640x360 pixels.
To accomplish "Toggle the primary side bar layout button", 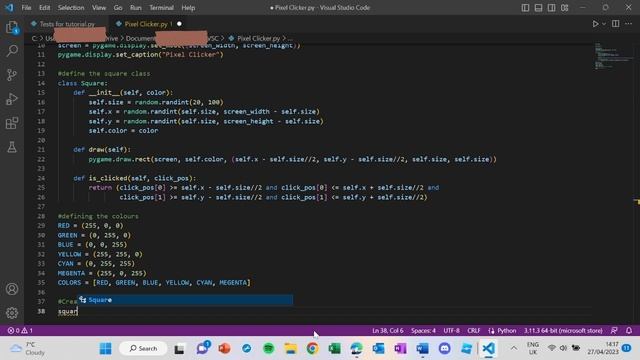I will (525, 8).
